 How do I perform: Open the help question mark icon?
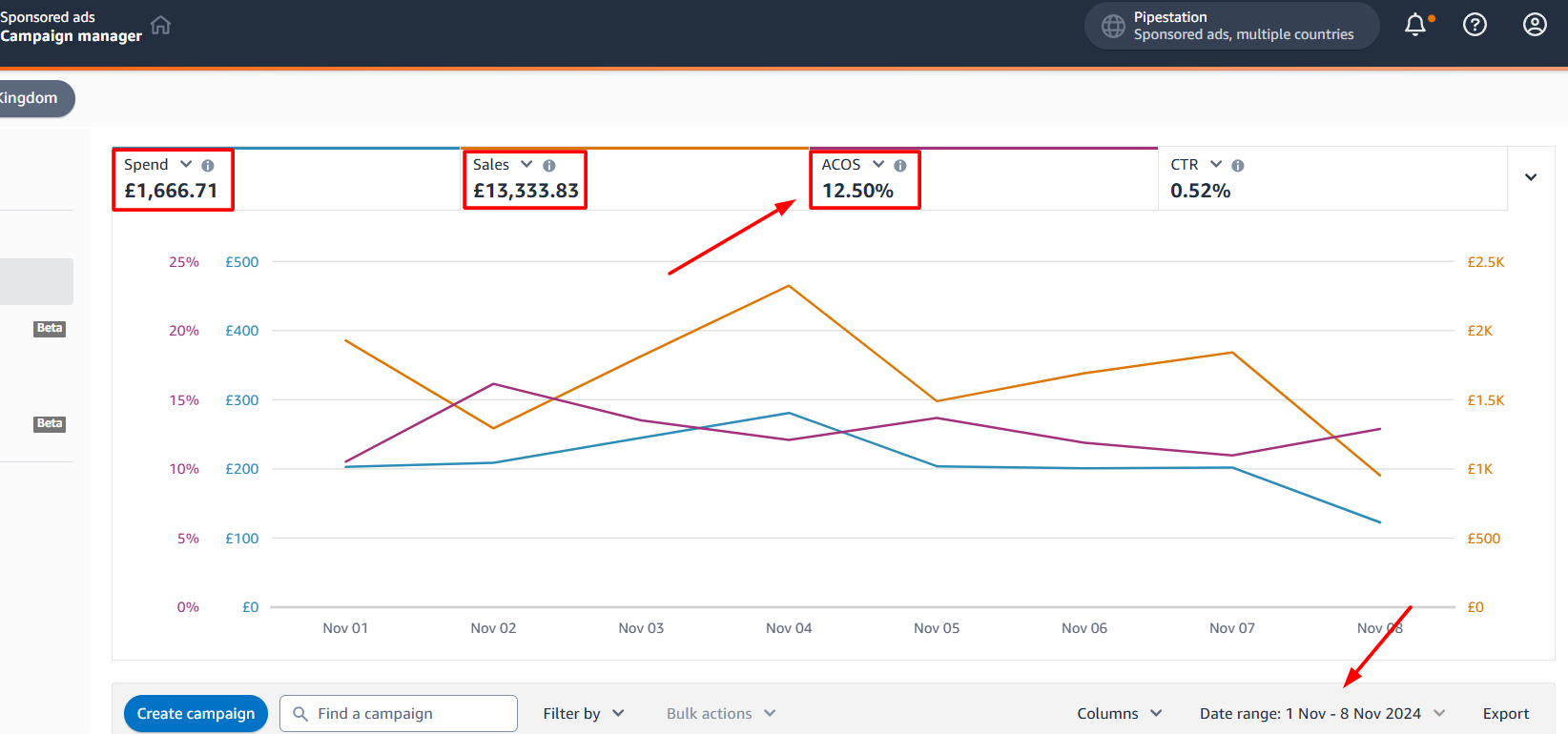pyautogui.click(x=1475, y=25)
